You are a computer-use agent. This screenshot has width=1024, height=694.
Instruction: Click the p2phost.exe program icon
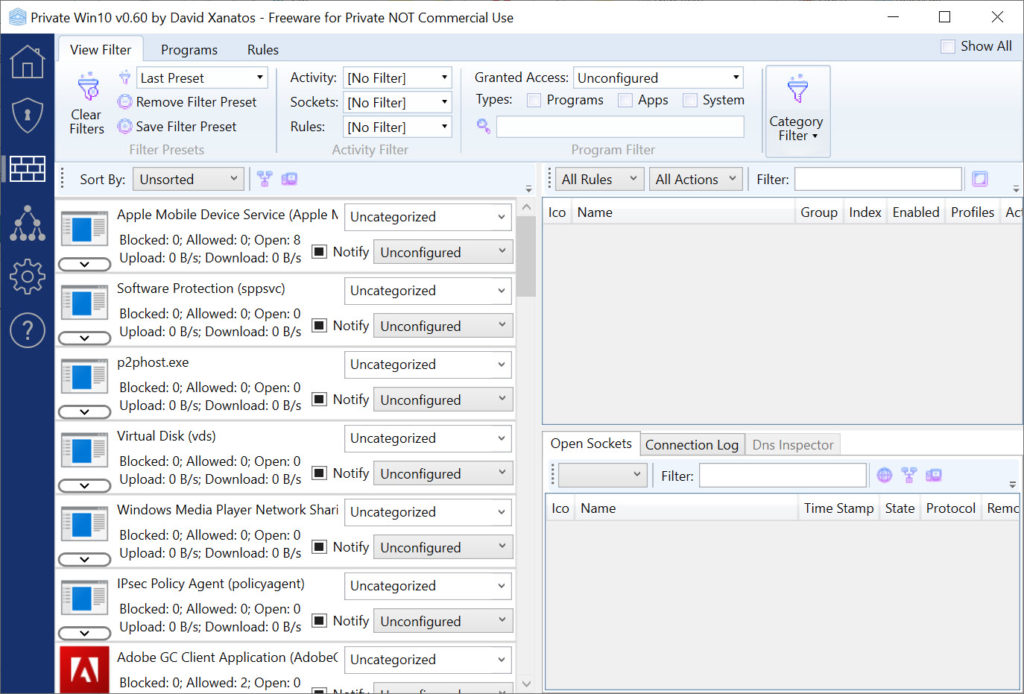84,376
